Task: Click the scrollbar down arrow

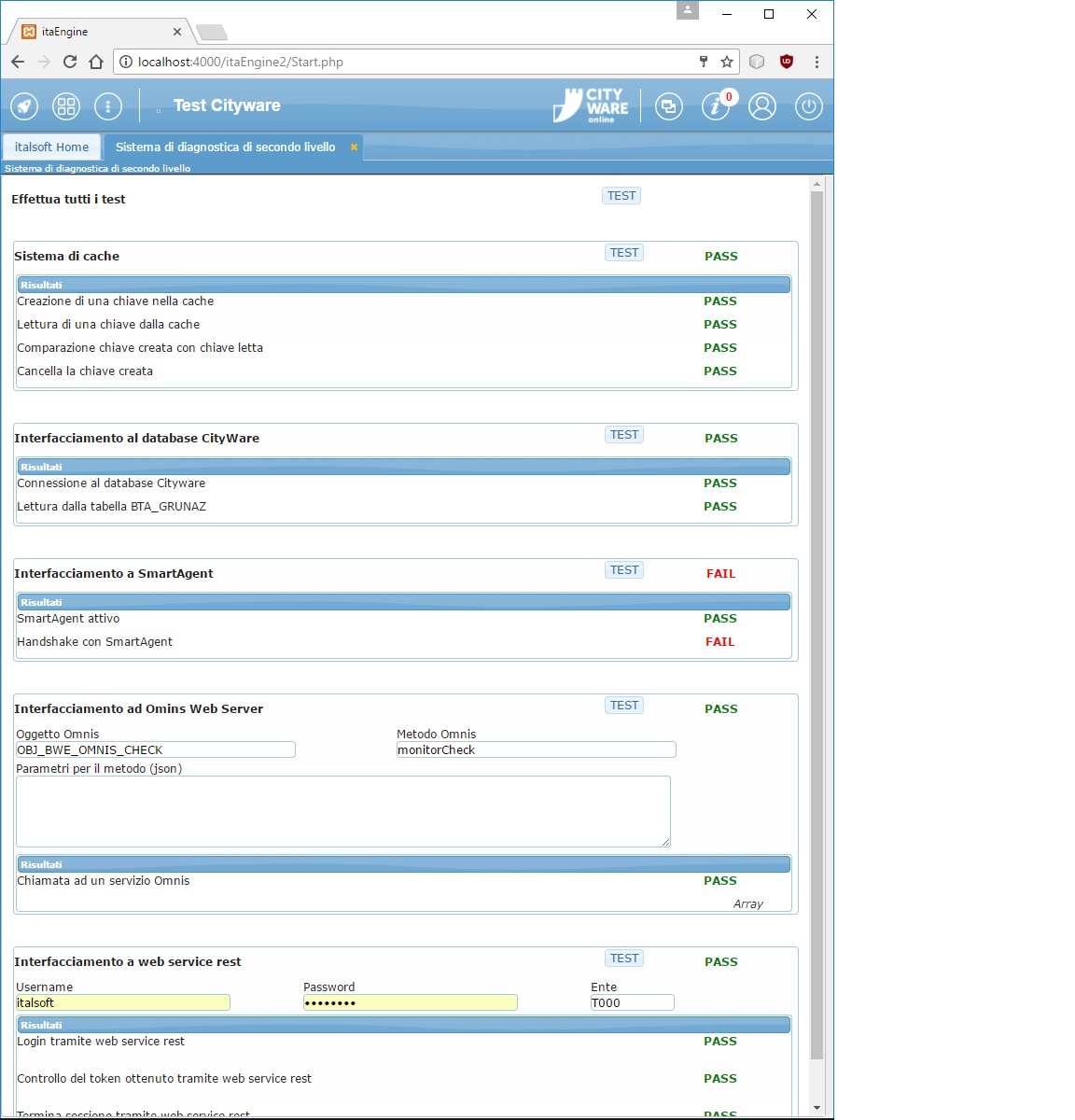Action: pos(817,1108)
